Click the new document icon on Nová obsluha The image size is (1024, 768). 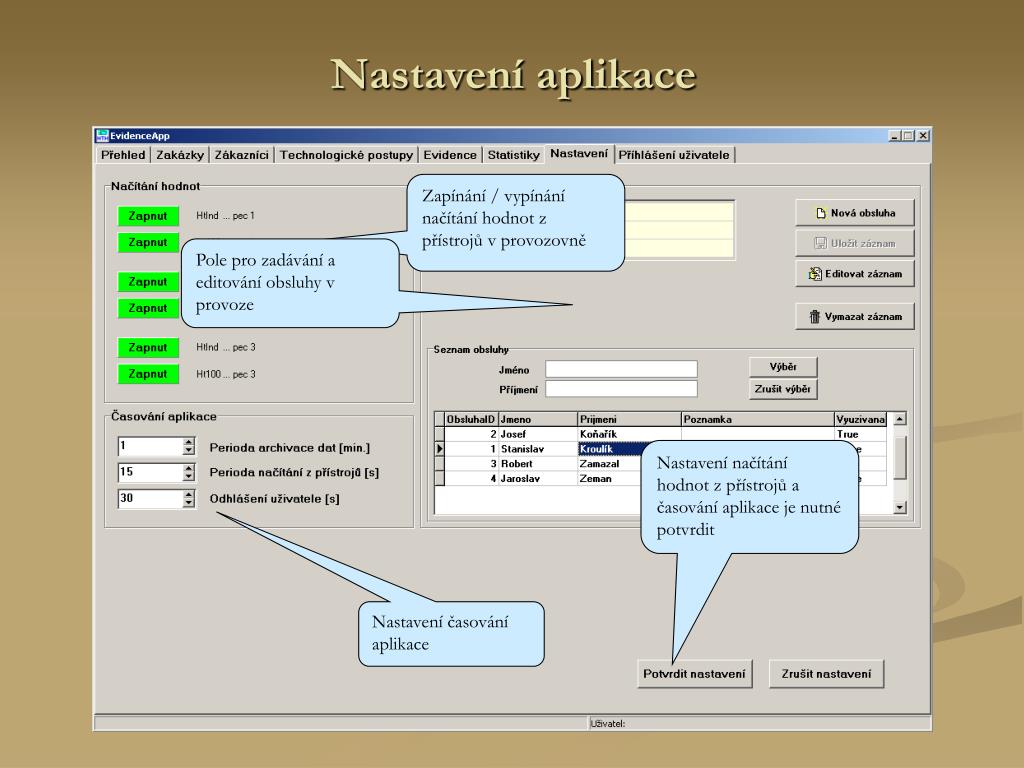[x=821, y=213]
